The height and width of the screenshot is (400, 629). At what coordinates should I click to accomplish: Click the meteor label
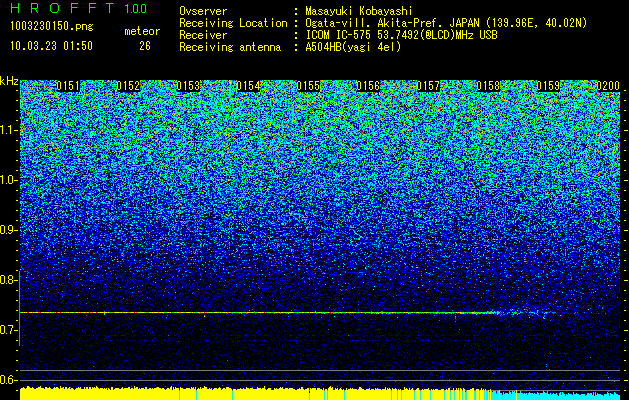(x=142, y=31)
